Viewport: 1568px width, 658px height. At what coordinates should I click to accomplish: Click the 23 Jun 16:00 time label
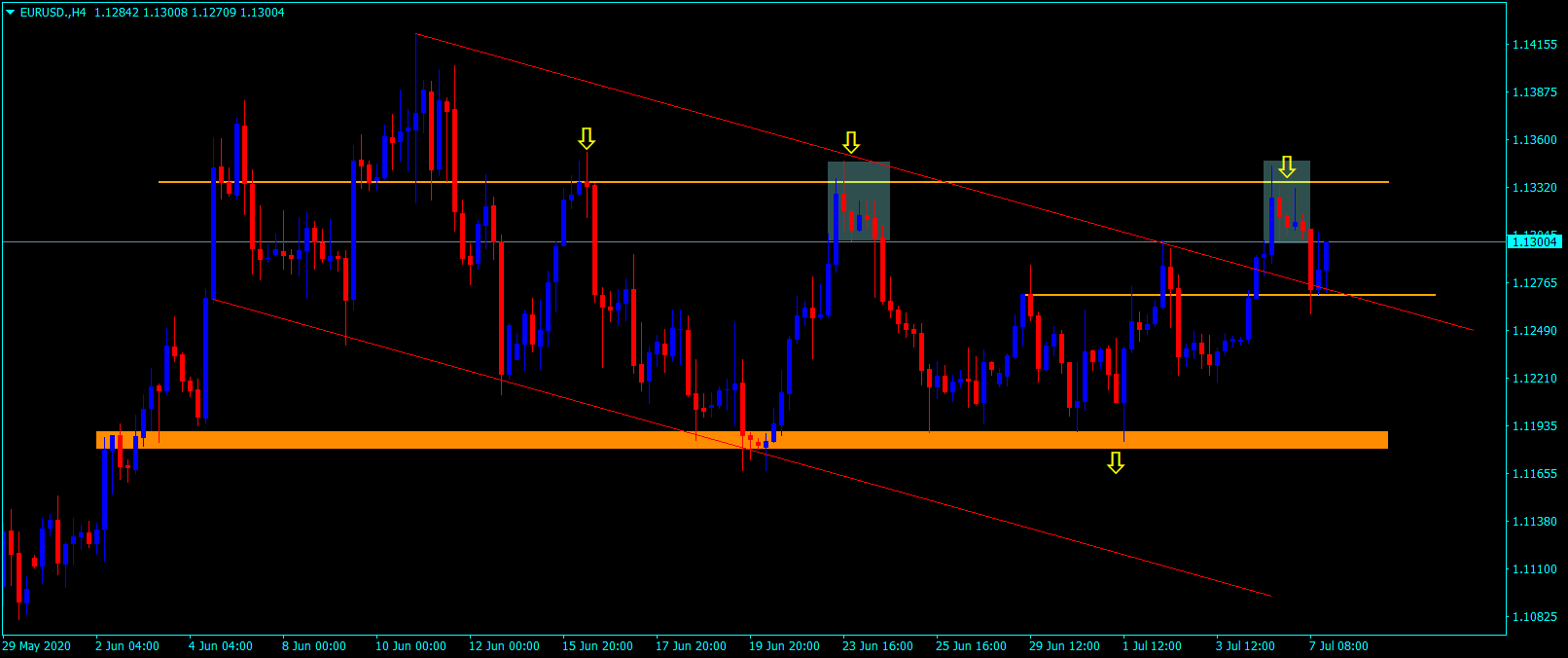[x=877, y=646]
